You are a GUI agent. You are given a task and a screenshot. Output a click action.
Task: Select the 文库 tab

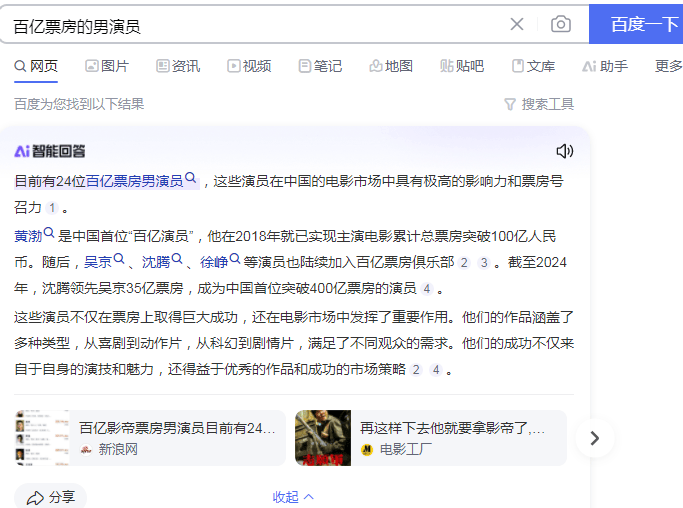click(533, 66)
